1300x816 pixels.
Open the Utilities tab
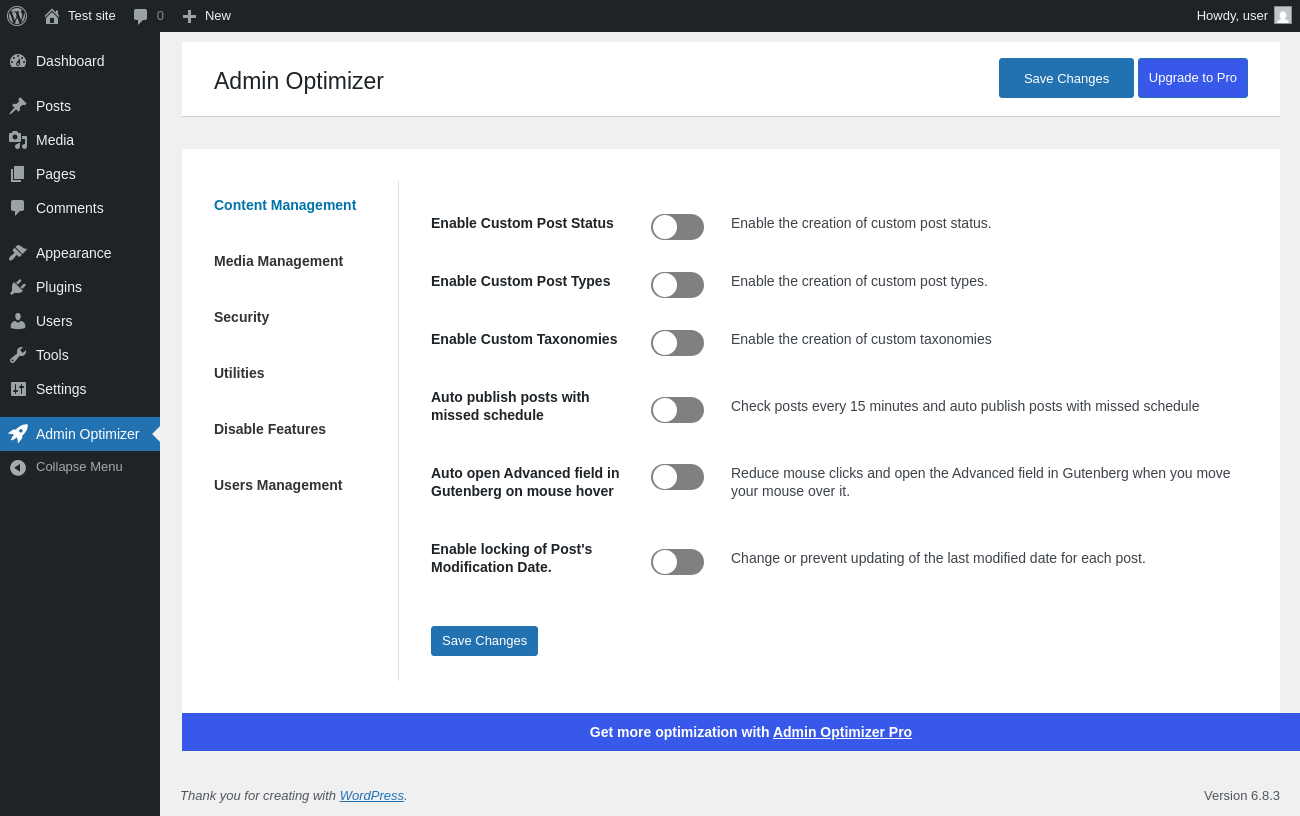click(x=239, y=373)
